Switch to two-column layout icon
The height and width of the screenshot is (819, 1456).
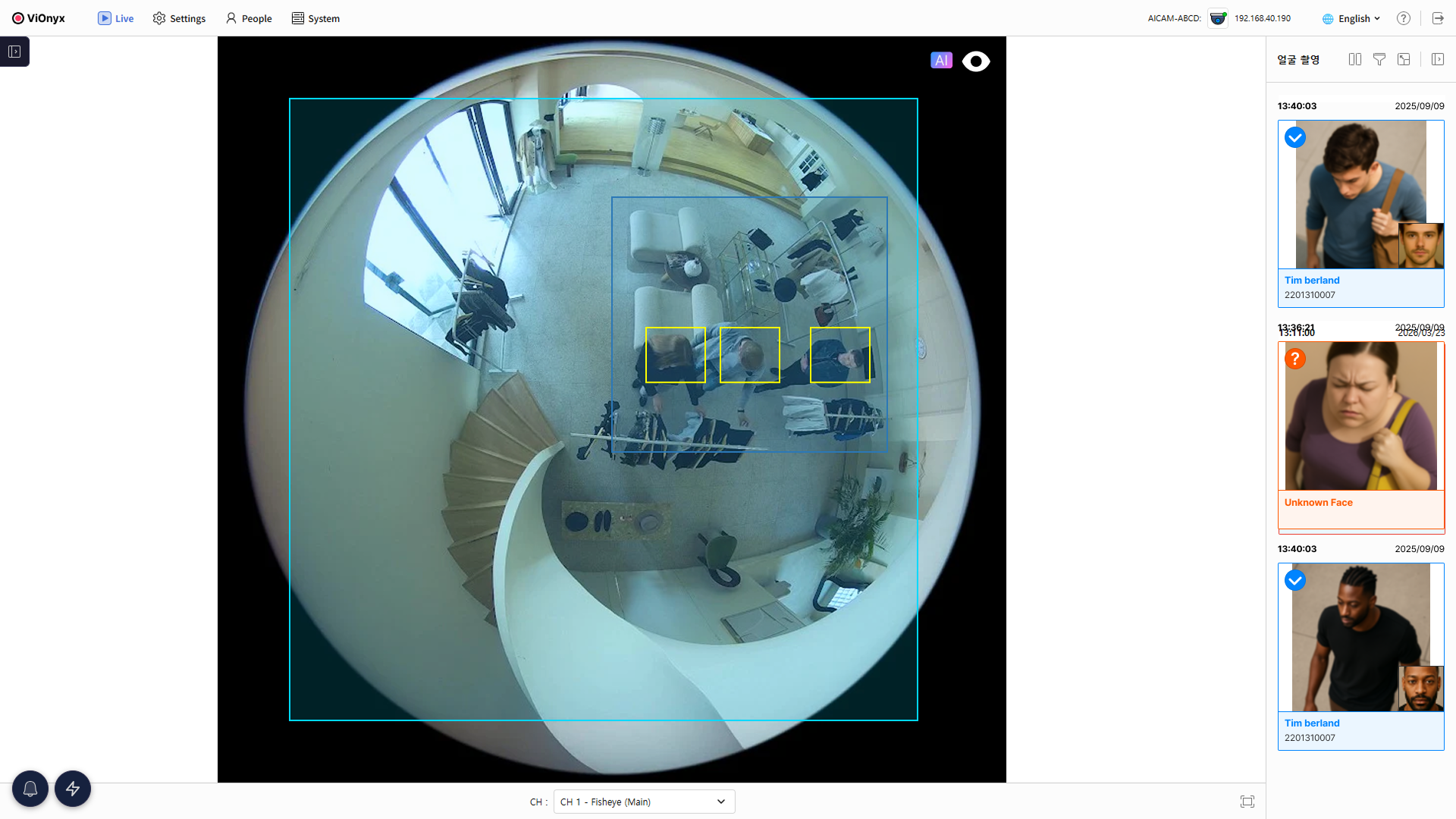(1355, 59)
